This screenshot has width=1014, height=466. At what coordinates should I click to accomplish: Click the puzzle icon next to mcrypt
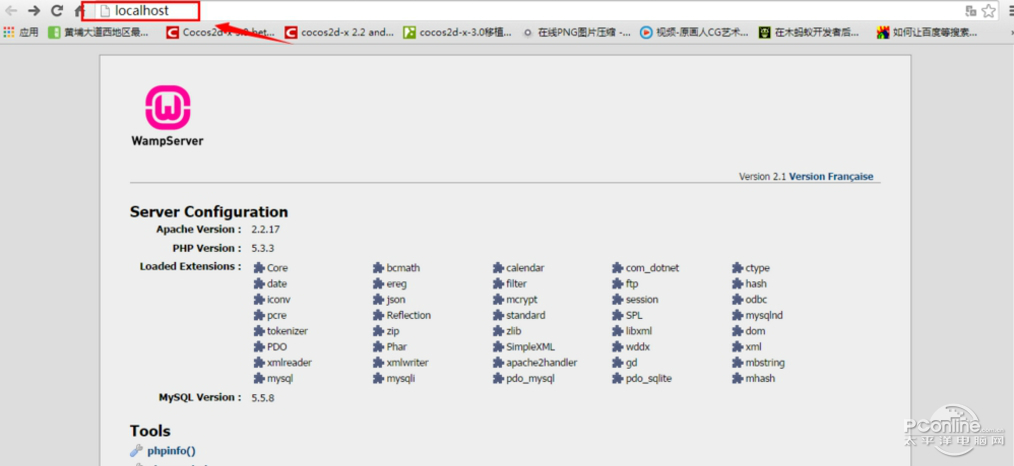pos(498,300)
